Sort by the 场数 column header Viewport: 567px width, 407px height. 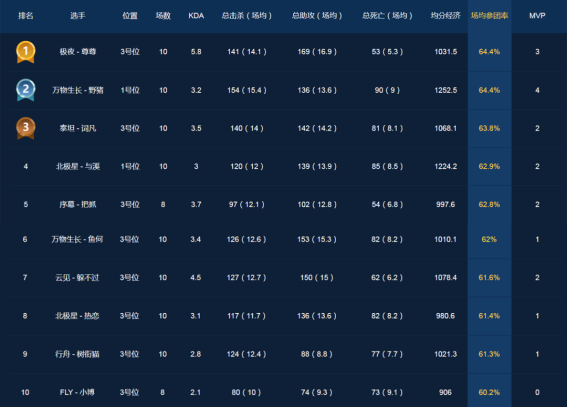[x=163, y=16]
